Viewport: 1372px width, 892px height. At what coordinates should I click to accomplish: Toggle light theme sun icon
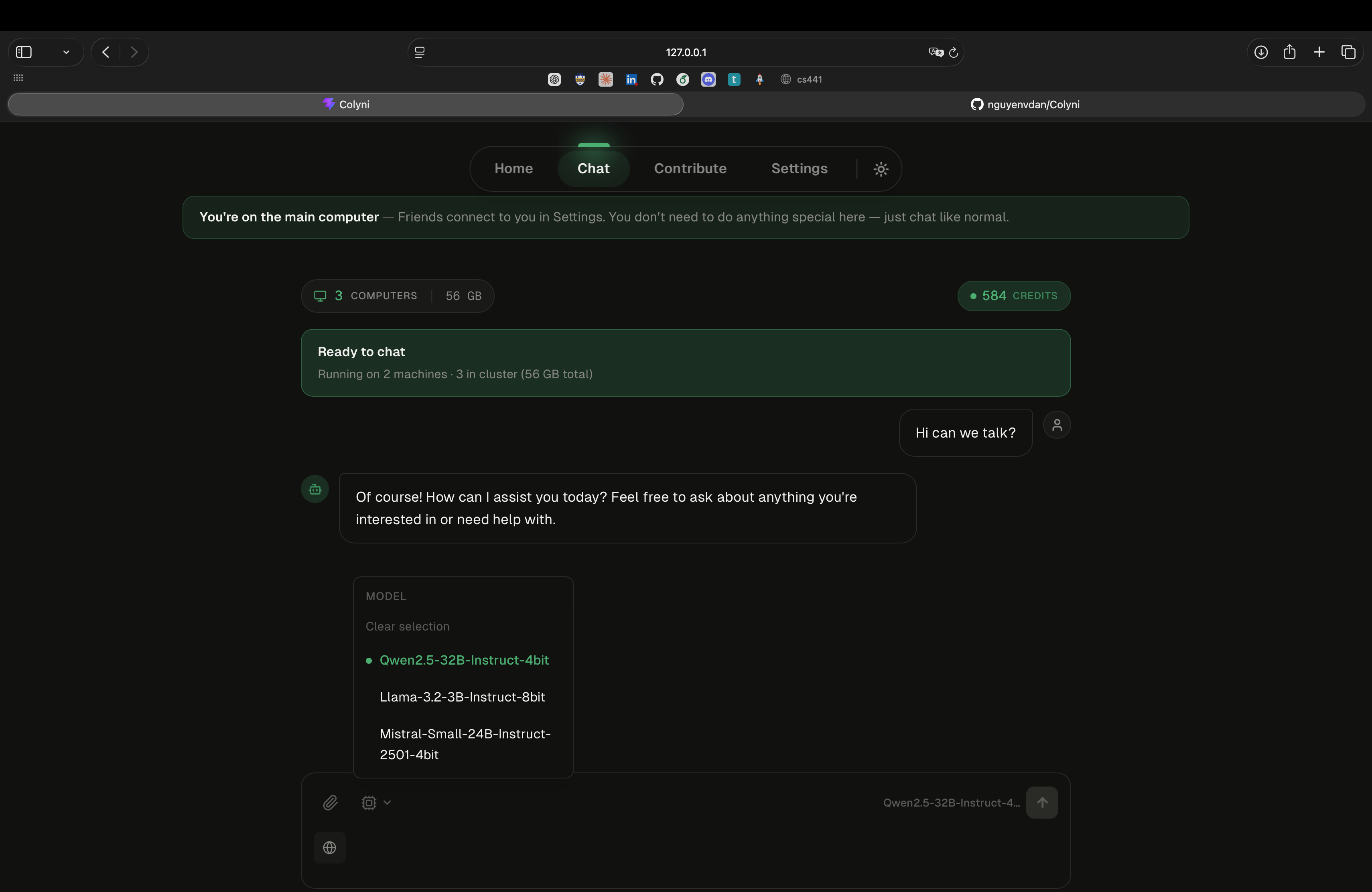click(x=880, y=169)
